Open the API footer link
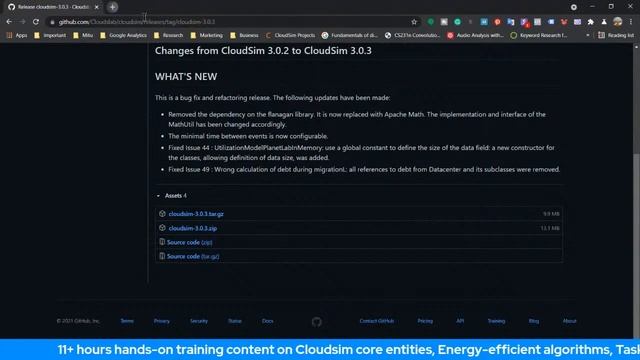Image resolution: width=640 pixels, height=360 pixels. [x=460, y=321]
